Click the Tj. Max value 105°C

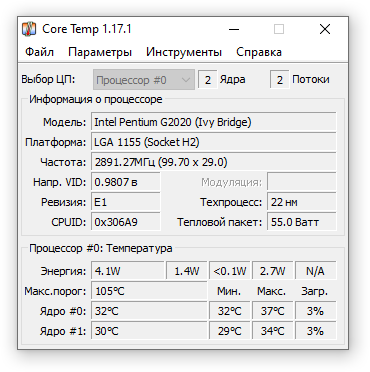[x=149, y=291]
